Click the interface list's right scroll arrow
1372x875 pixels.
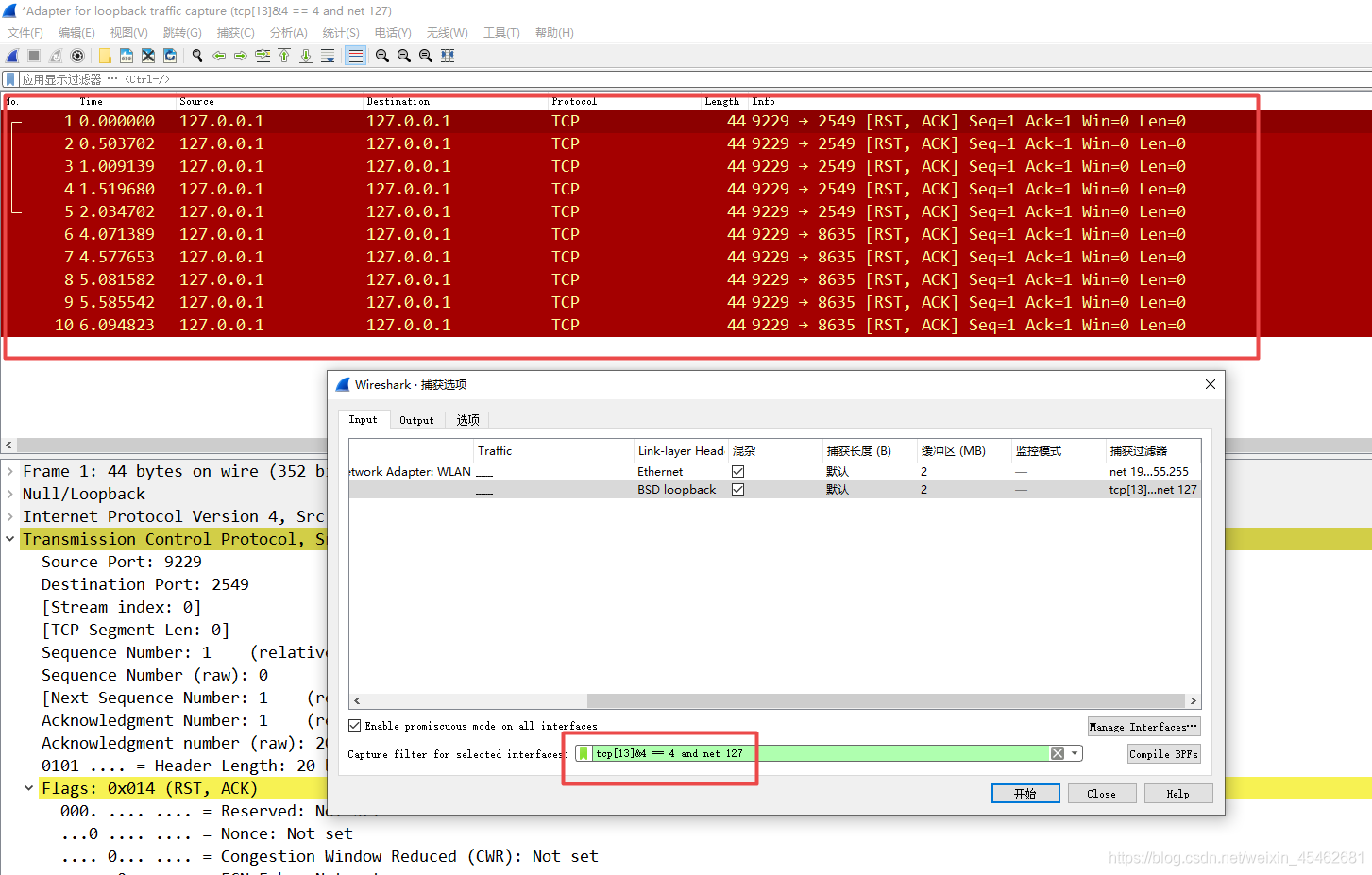1194,700
